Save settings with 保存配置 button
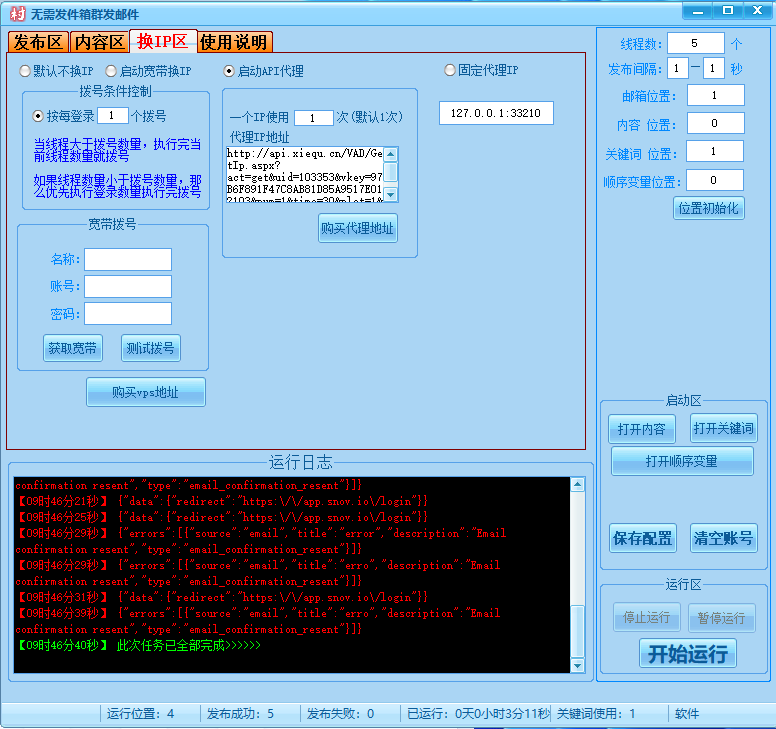The width and height of the screenshot is (776, 729). (642, 538)
